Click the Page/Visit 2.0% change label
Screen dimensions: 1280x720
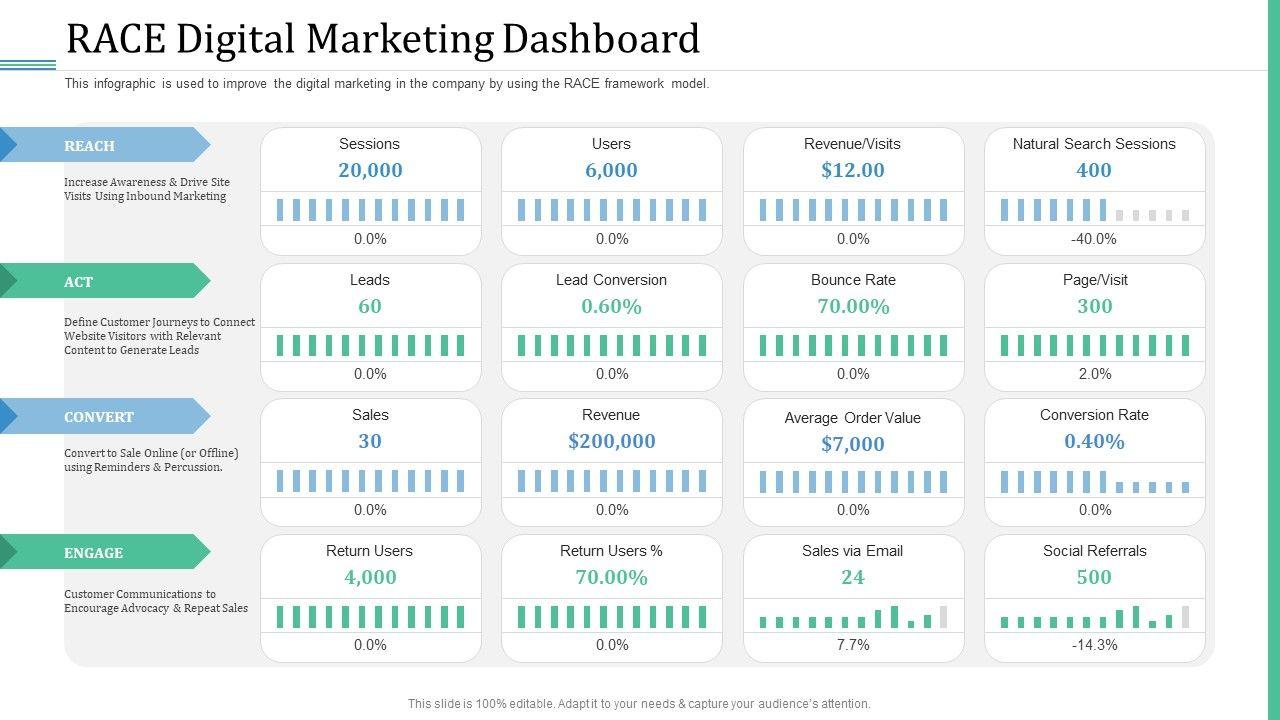pyautogui.click(x=1094, y=374)
